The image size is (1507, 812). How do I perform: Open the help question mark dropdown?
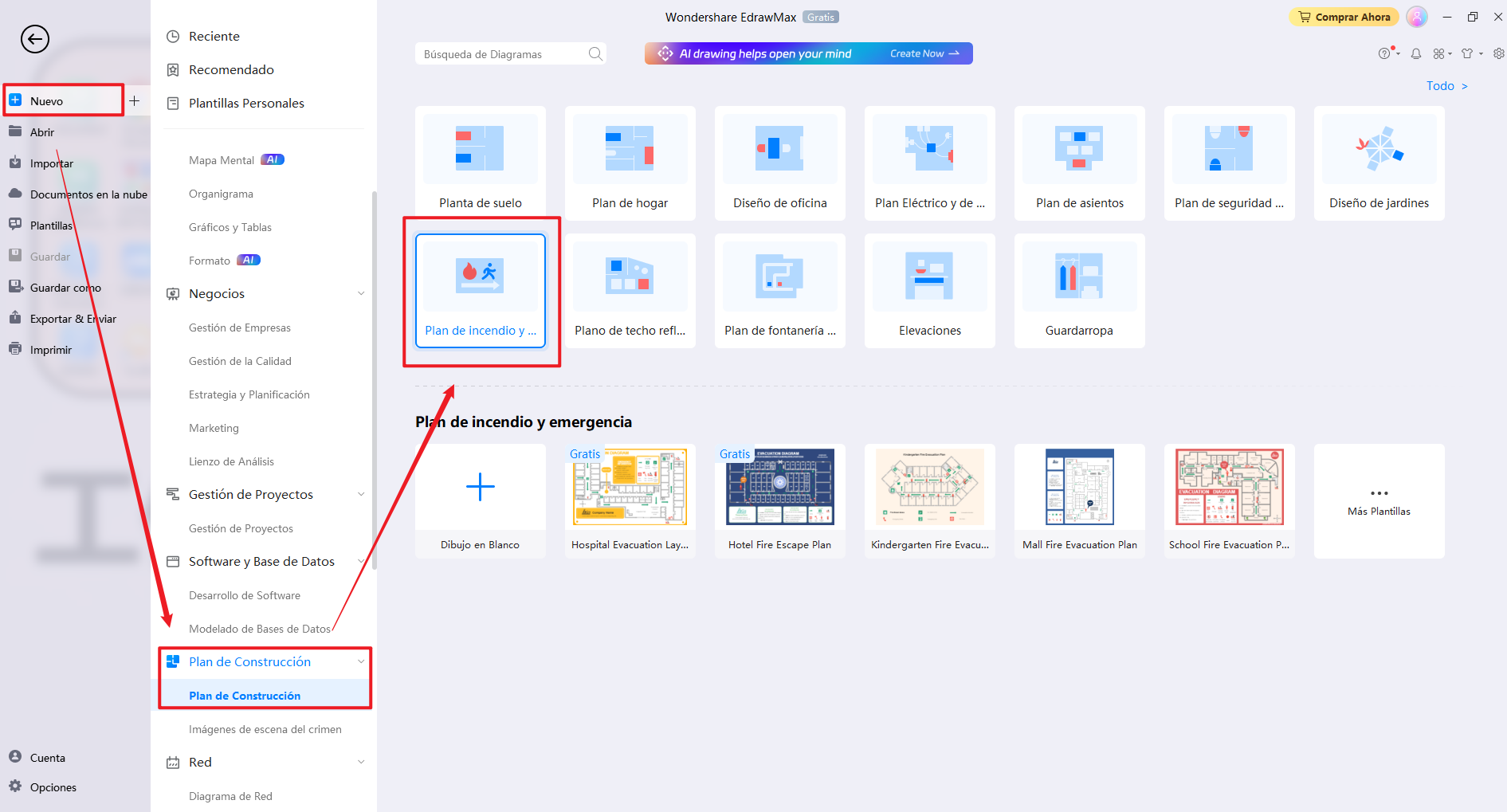coord(1387,53)
